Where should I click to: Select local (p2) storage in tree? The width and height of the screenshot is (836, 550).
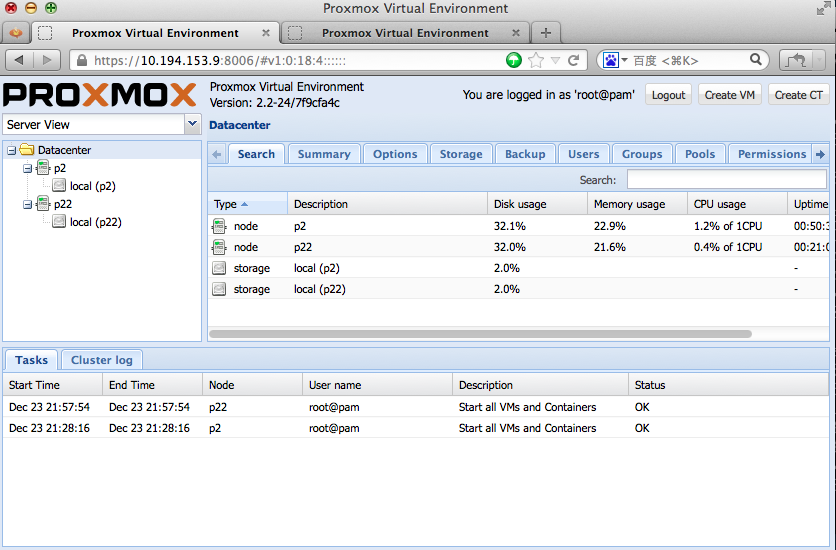point(93,186)
